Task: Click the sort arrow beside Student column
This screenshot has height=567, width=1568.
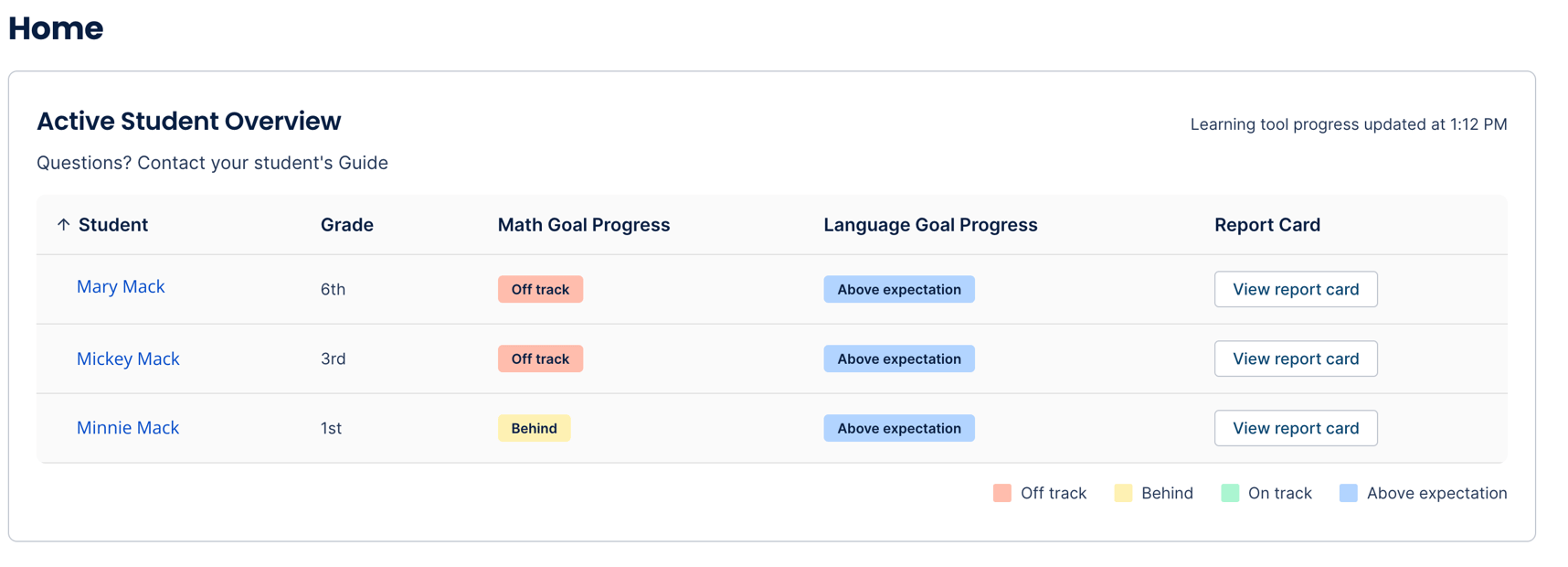Action: coord(62,224)
